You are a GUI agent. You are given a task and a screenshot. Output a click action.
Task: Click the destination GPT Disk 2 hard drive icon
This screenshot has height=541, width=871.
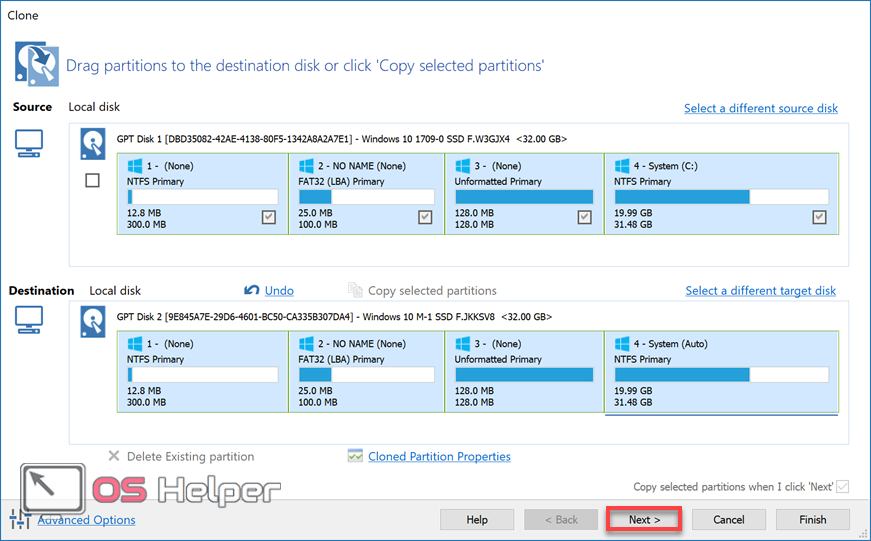click(92, 323)
